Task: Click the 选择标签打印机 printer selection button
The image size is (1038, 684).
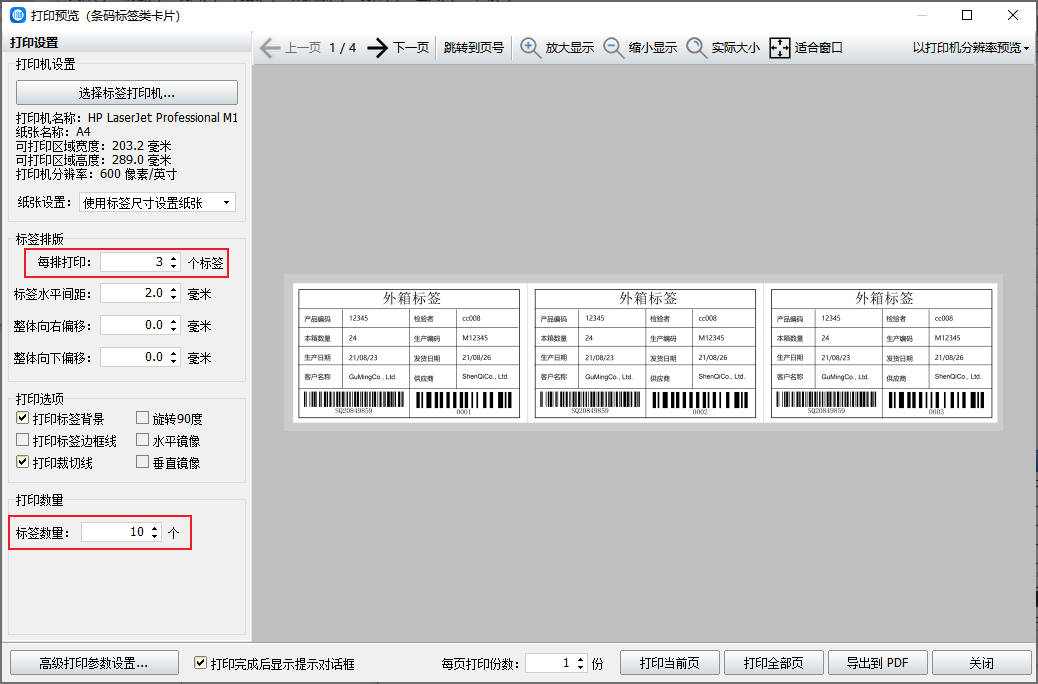Action: (x=126, y=92)
